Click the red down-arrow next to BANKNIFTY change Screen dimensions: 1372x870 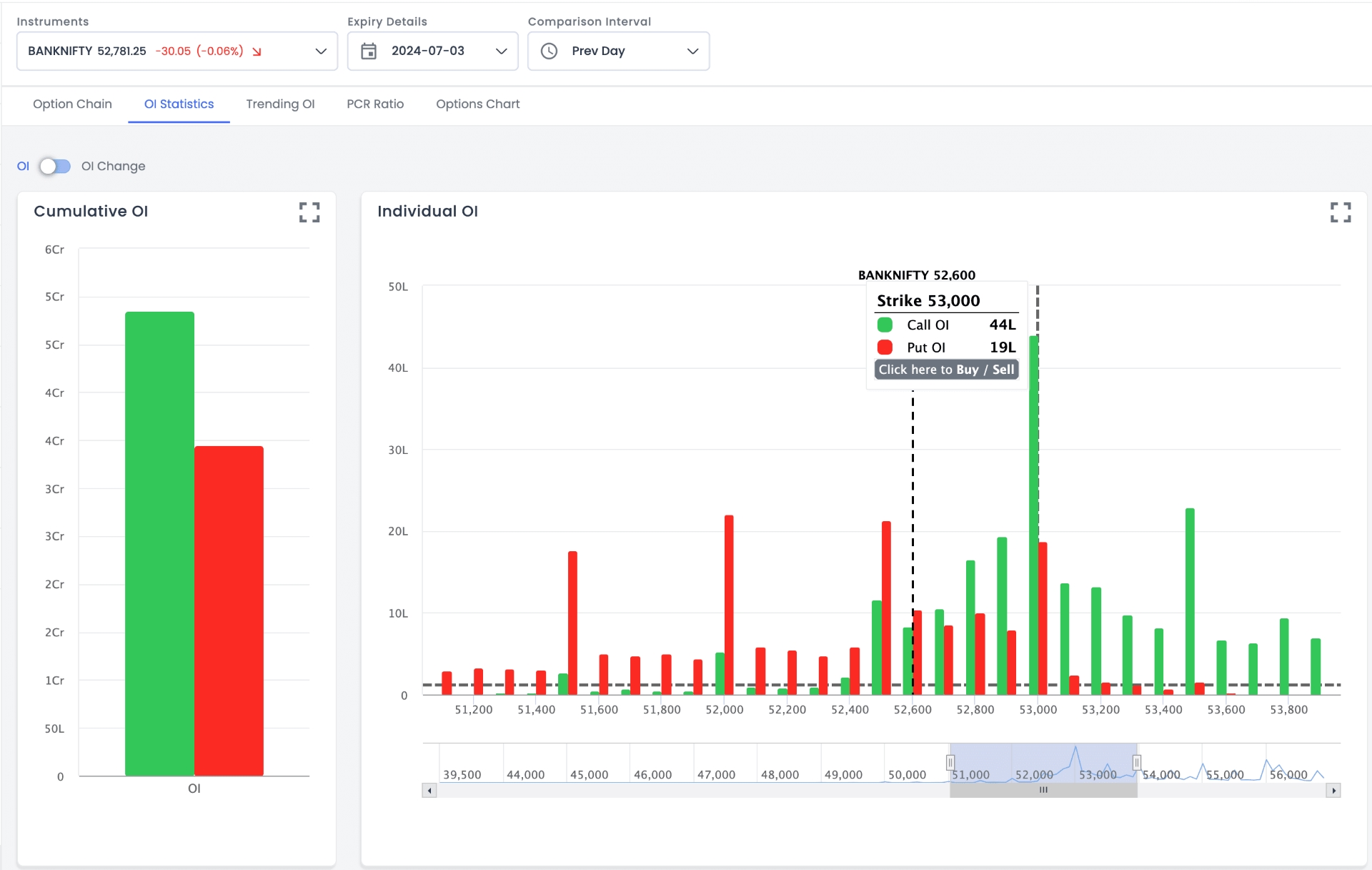257,51
